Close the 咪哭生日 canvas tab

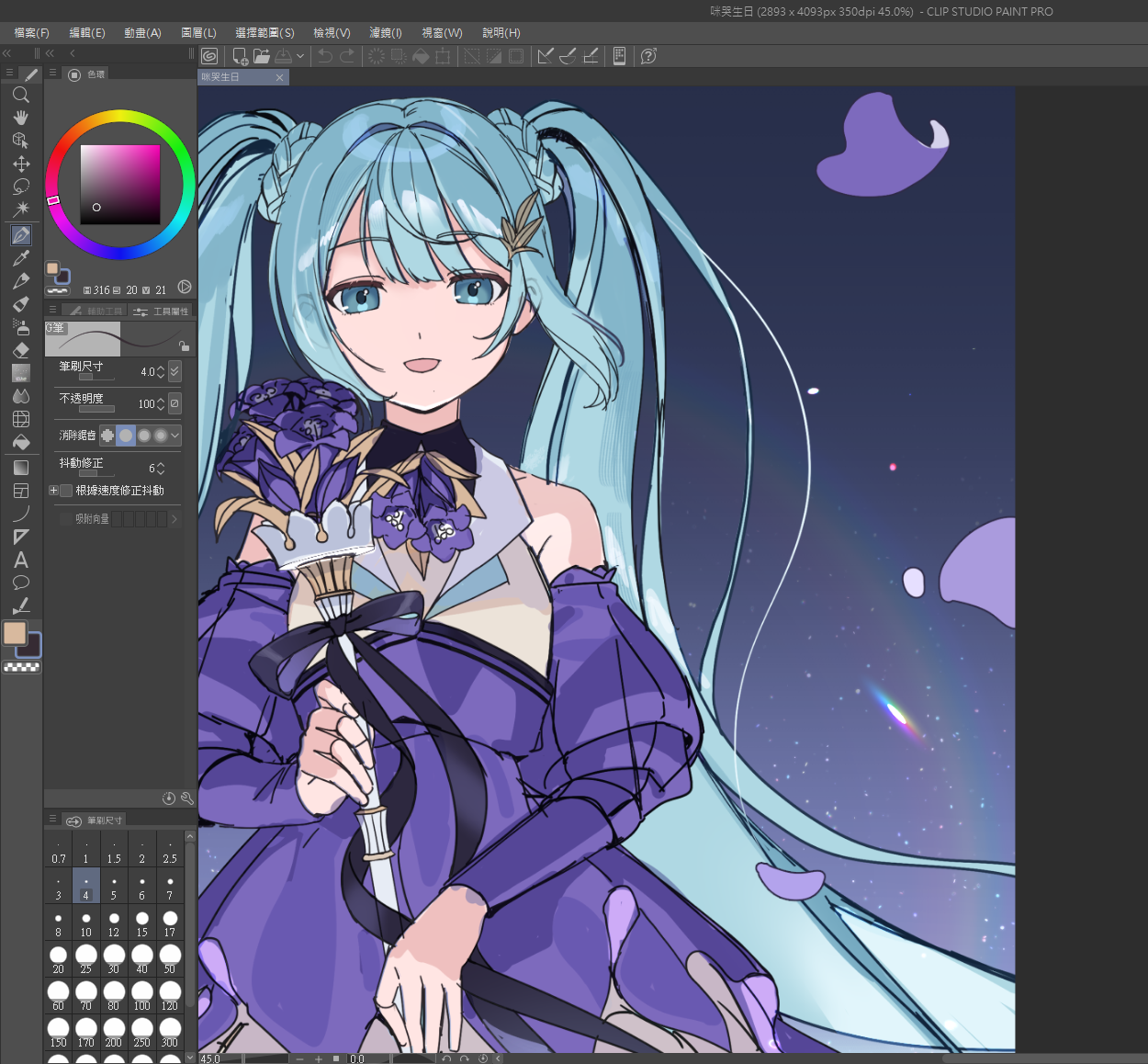point(280,77)
